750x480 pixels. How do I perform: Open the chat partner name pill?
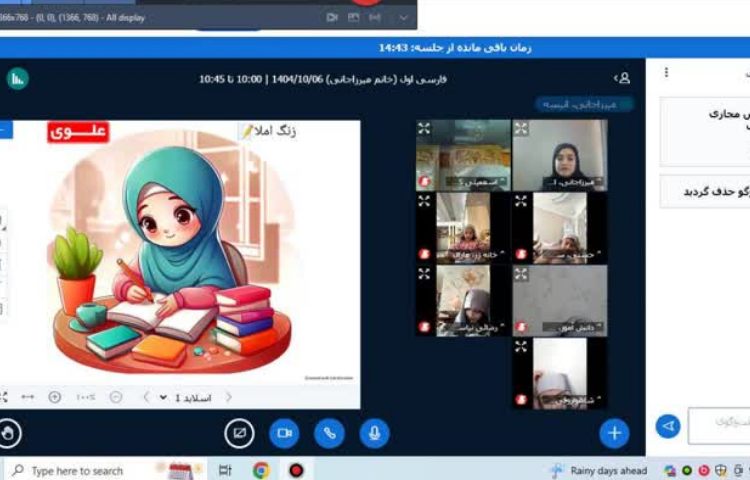pos(585,104)
